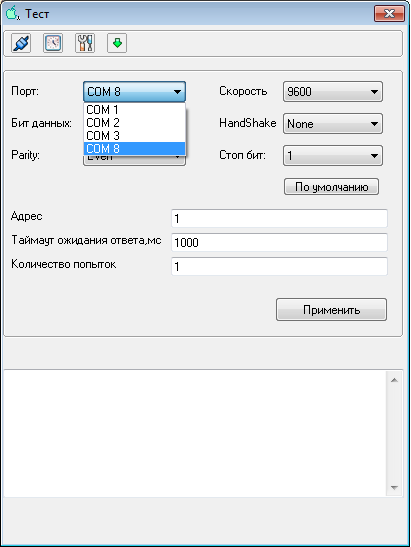Select the tools settings wrench icon
The width and height of the screenshot is (411, 547).
[x=85, y=43]
